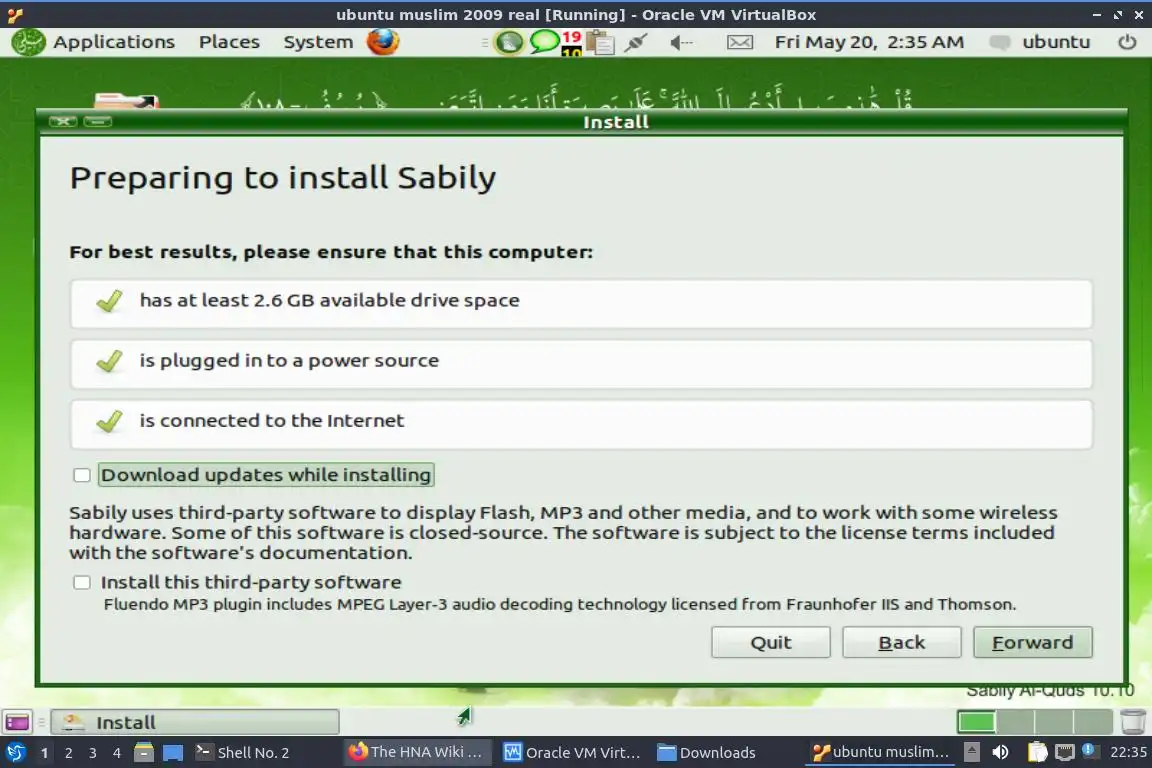Viewport: 1152px width, 768px height.
Task: Select the Install task in guest taskbar
Action: (195, 722)
